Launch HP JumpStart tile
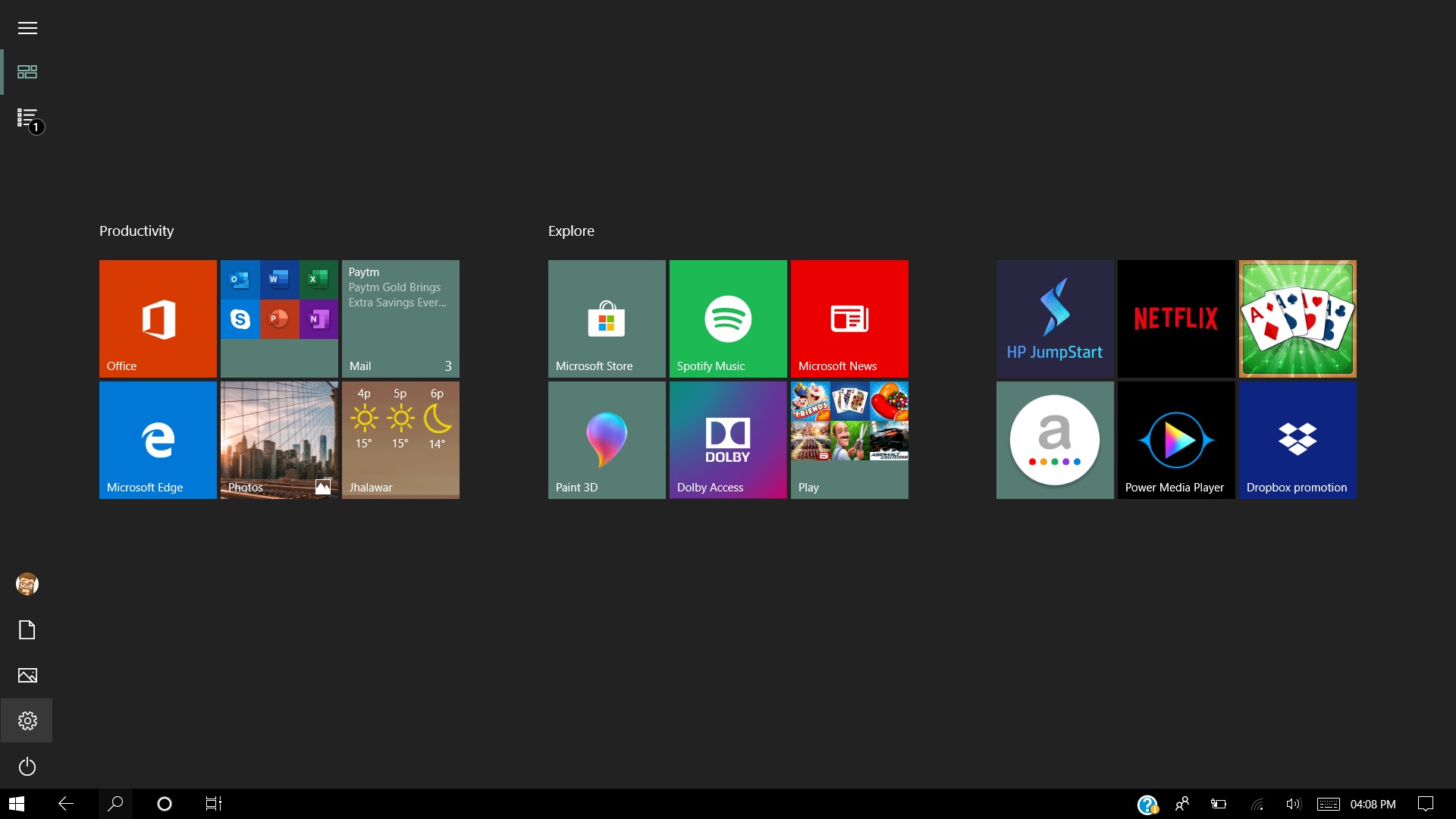1456x819 pixels. click(1055, 318)
